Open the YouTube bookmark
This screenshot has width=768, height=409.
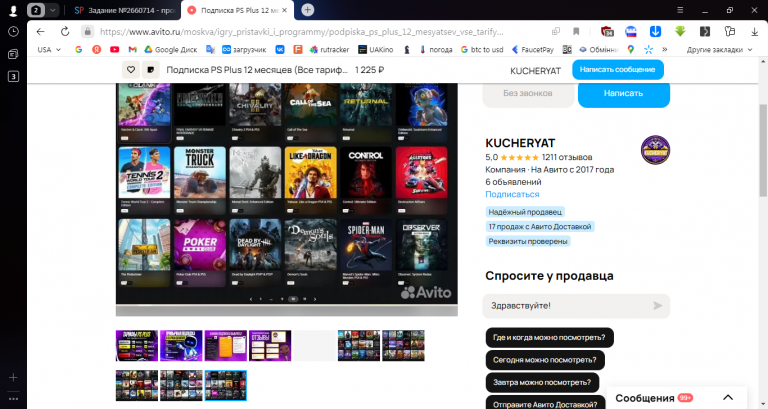pos(115,49)
